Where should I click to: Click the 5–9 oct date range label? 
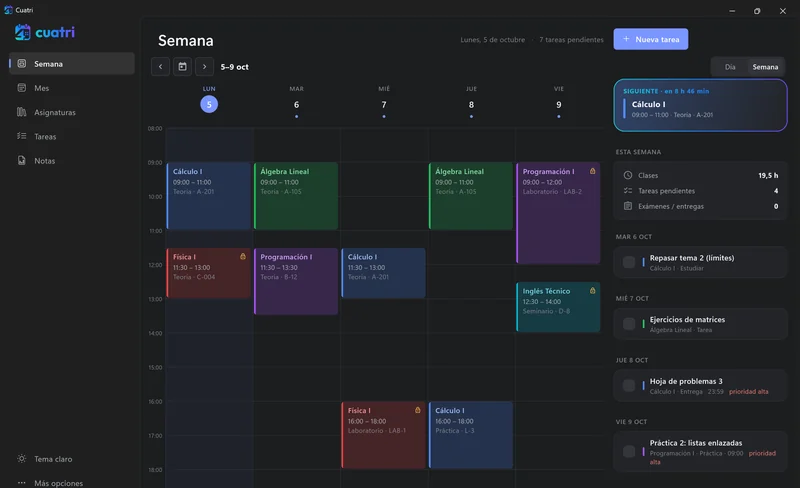(x=234, y=67)
